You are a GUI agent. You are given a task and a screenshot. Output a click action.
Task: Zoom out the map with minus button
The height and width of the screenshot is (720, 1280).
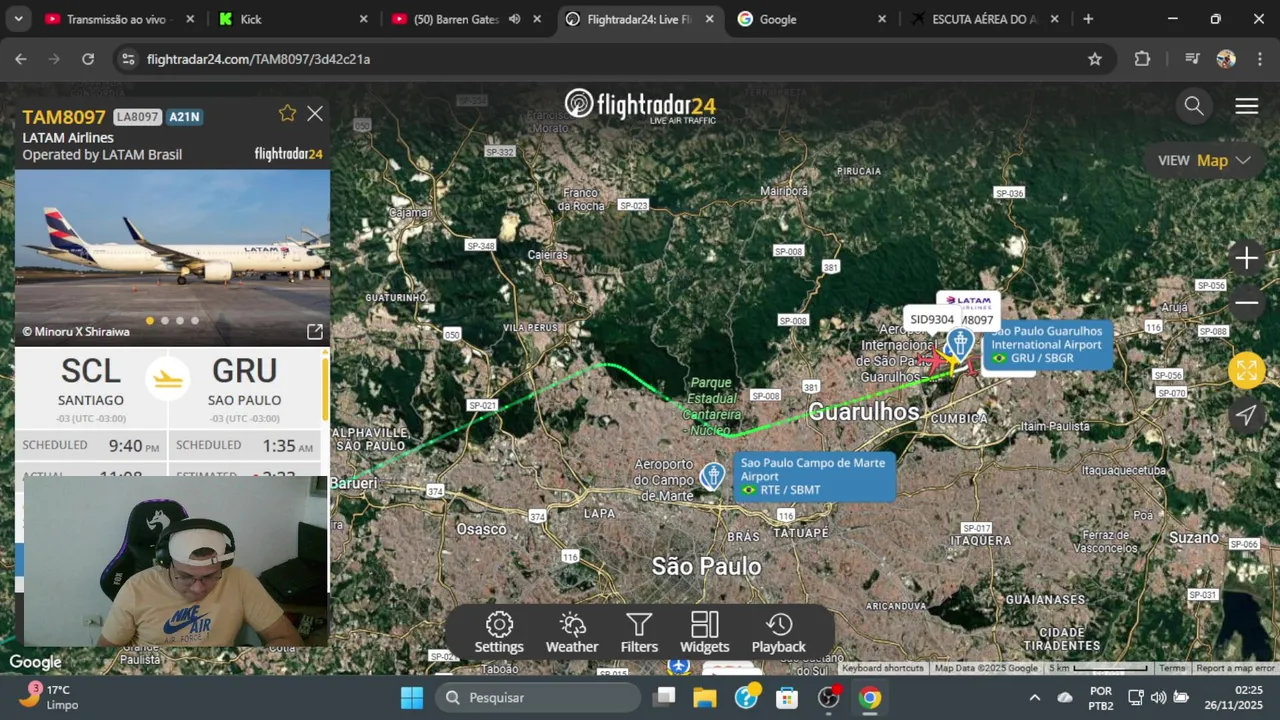(x=1246, y=302)
